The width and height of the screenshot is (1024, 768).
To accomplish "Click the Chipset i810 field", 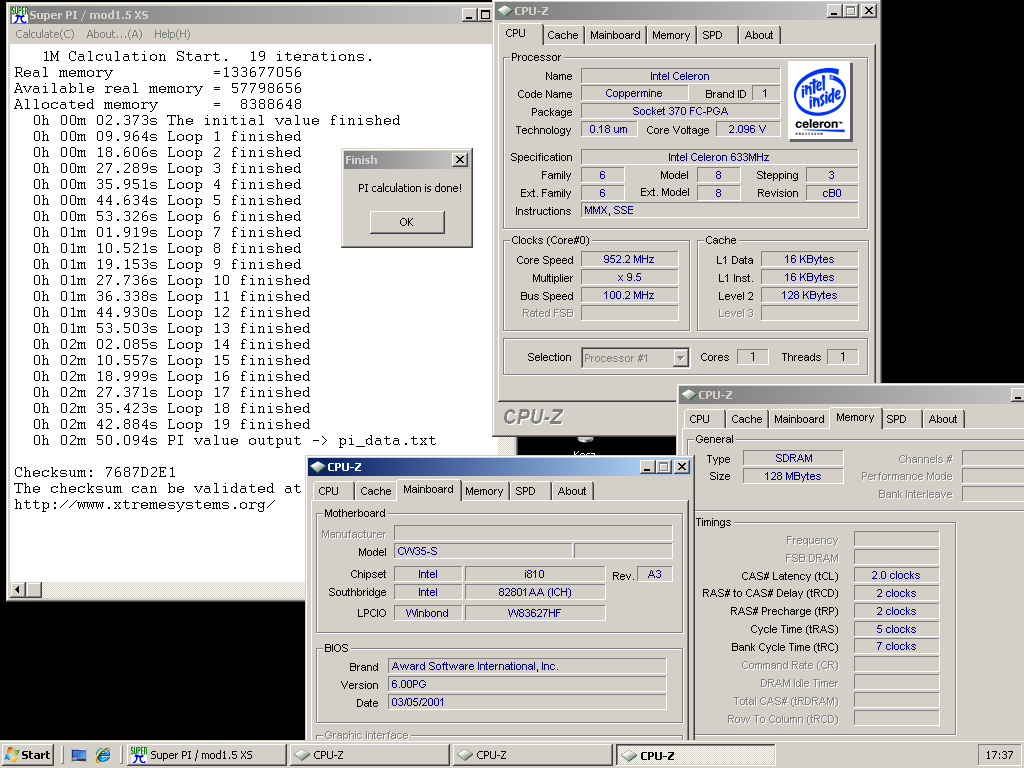I will [x=534, y=574].
